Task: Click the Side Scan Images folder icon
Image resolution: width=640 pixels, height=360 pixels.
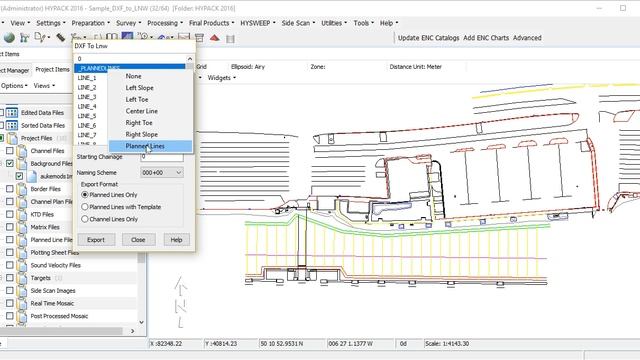Action: point(21,291)
